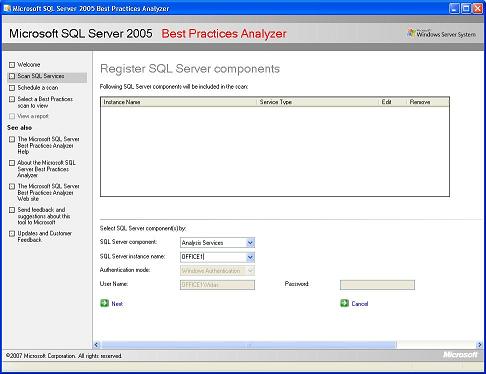Open About the Microsoft SQL Server Best Practices Analyzer

pos(46,169)
